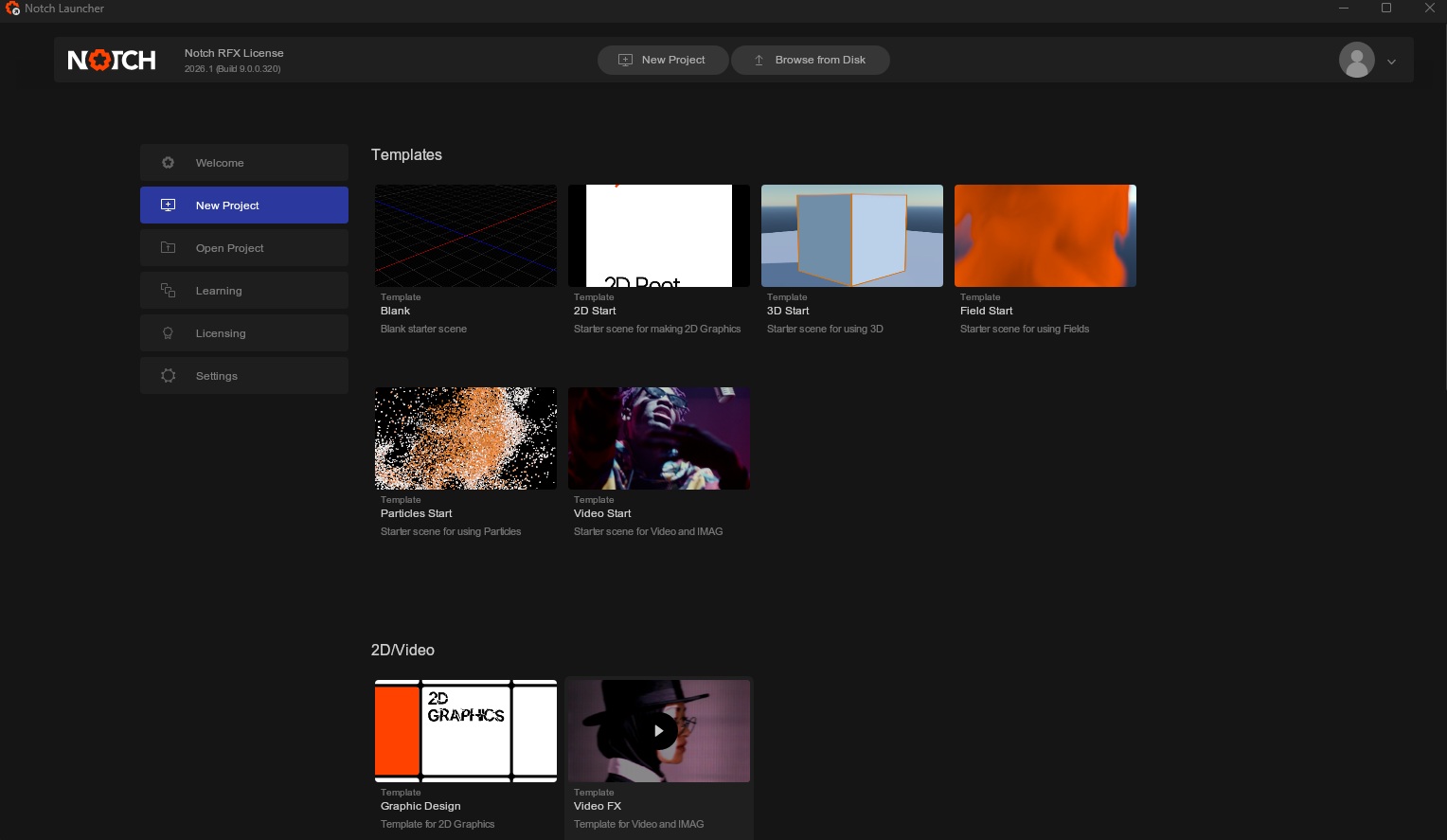Click the 'Field Start' title text
This screenshot has width=1447, height=840.
coord(986,311)
